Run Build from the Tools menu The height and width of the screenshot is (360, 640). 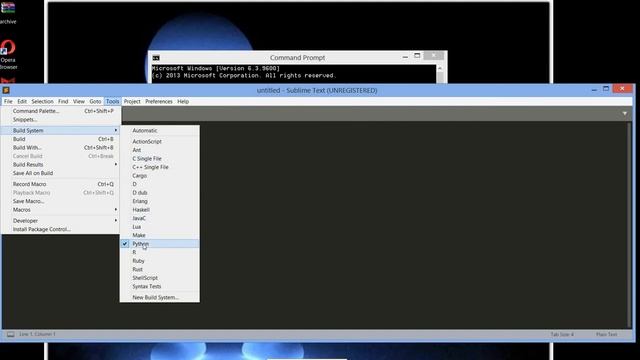pos(61,139)
